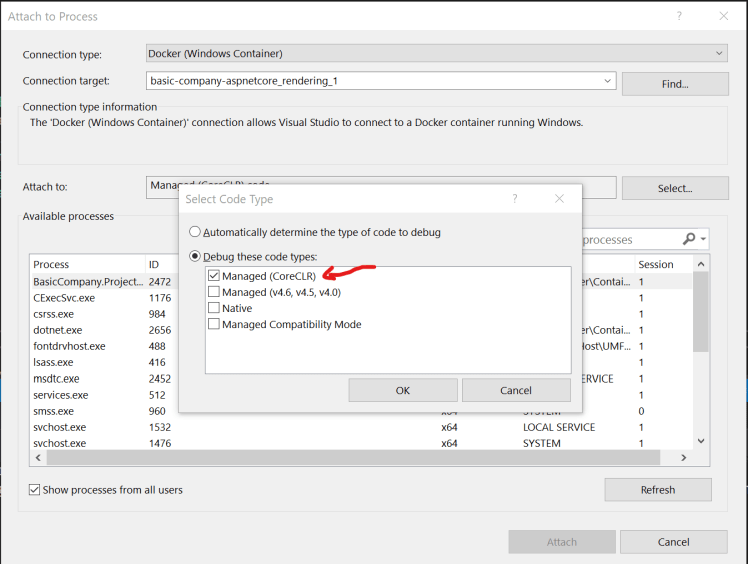Click the Refresh processes button
Viewport: 748px width, 564px height.
pyautogui.click(x=657, y=490)
